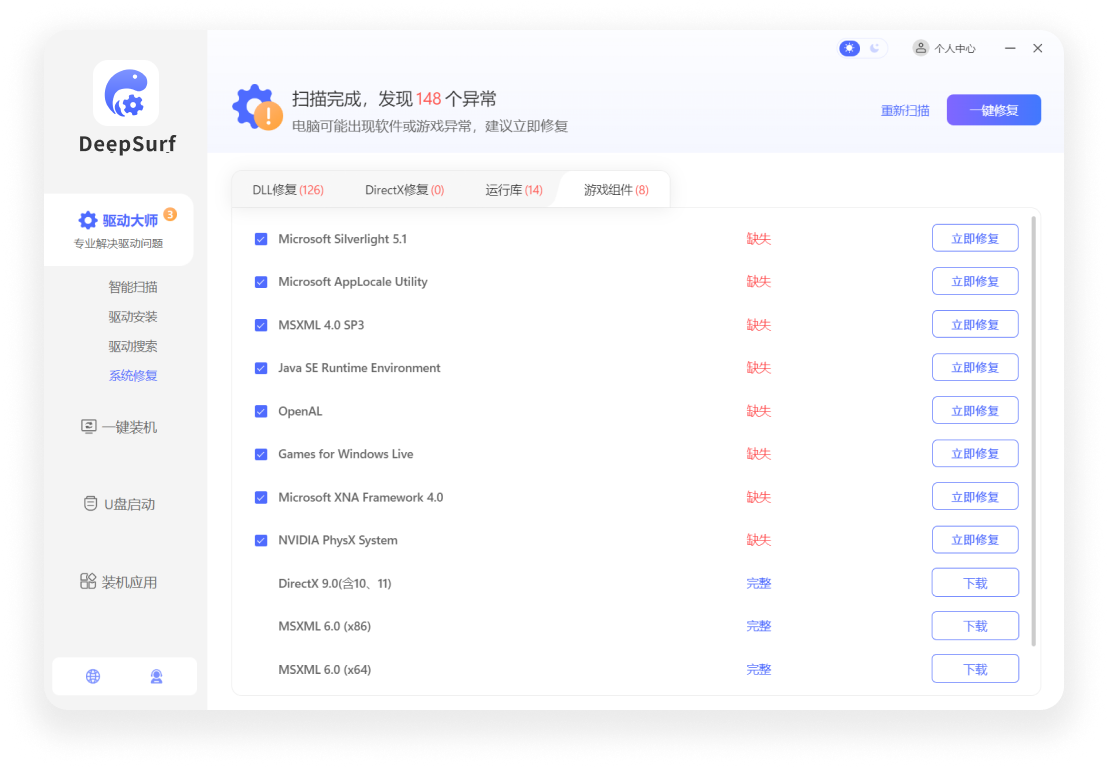Screen dimensions: 1108x768
Task: Switch theme to dark mode via moon toggle
Action: tap(874, 47)
